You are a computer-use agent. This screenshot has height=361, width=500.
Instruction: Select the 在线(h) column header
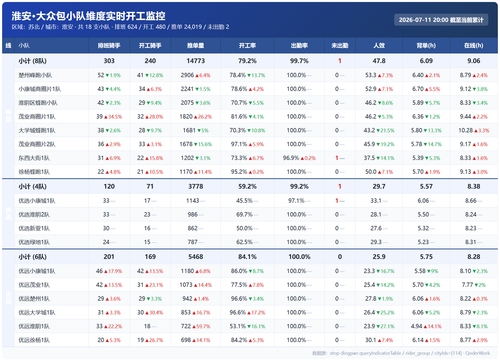[x=473, y=45]
